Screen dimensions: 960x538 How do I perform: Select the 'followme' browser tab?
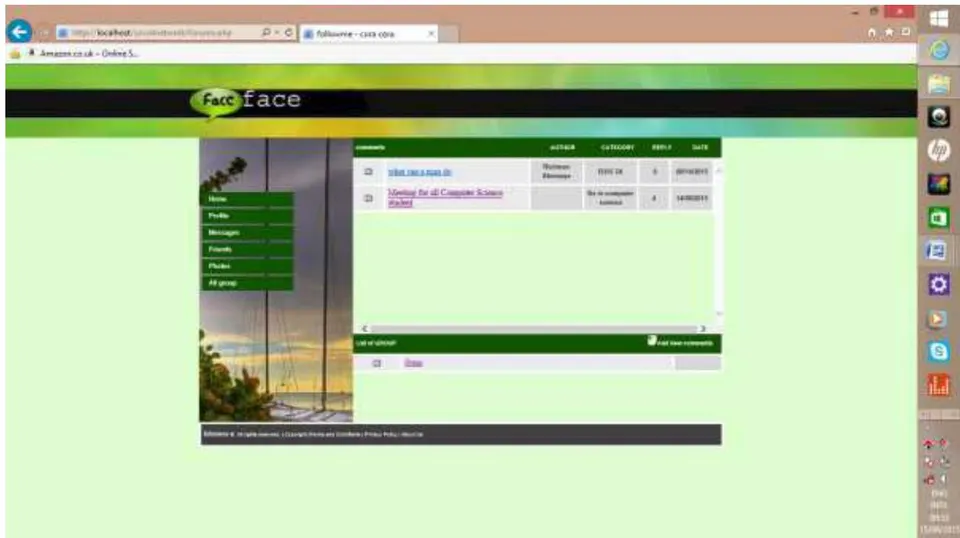tap(369, 34)
